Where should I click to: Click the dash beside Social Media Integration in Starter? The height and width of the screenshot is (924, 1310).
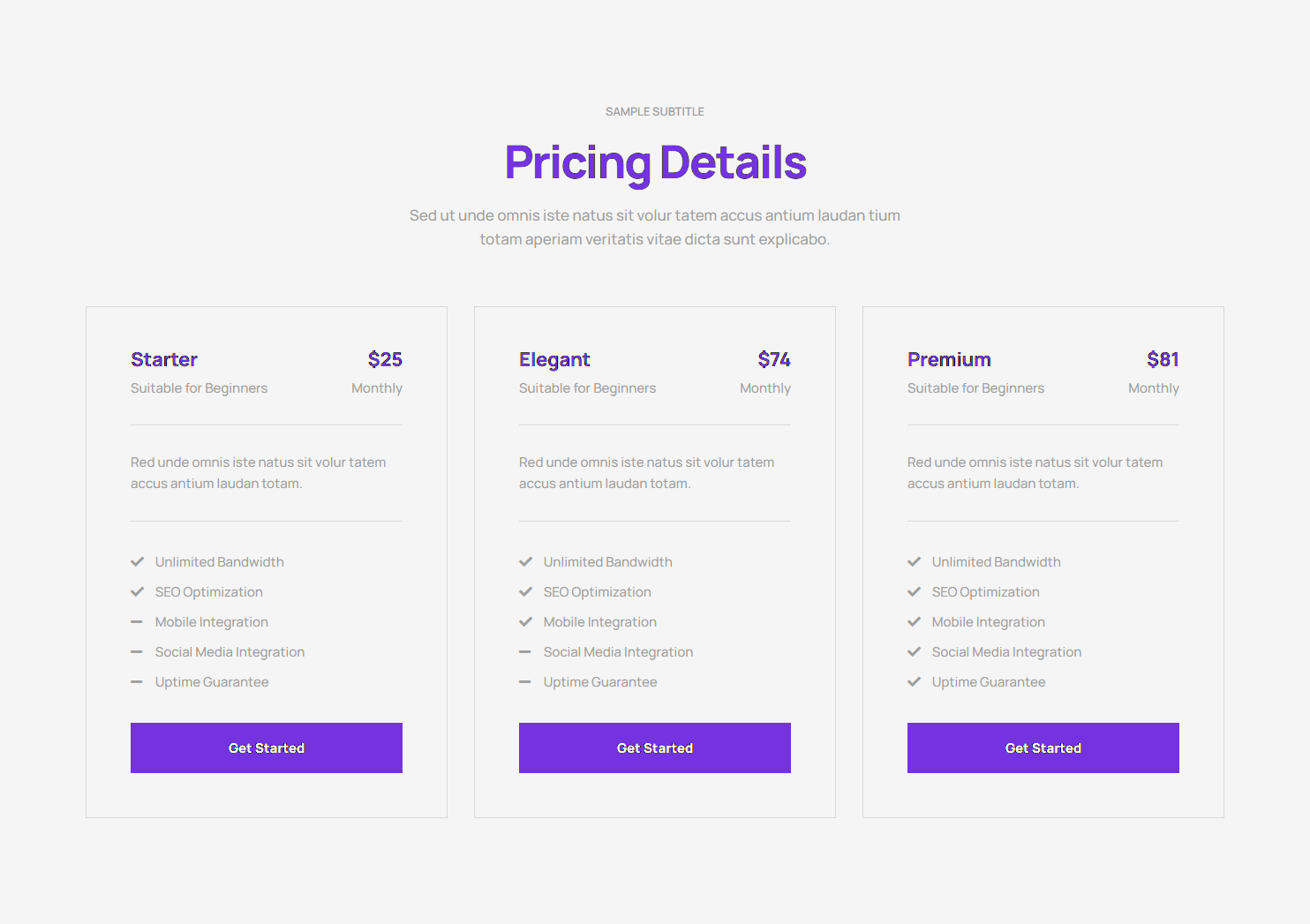pyautogui.click(x=138, y=651)
